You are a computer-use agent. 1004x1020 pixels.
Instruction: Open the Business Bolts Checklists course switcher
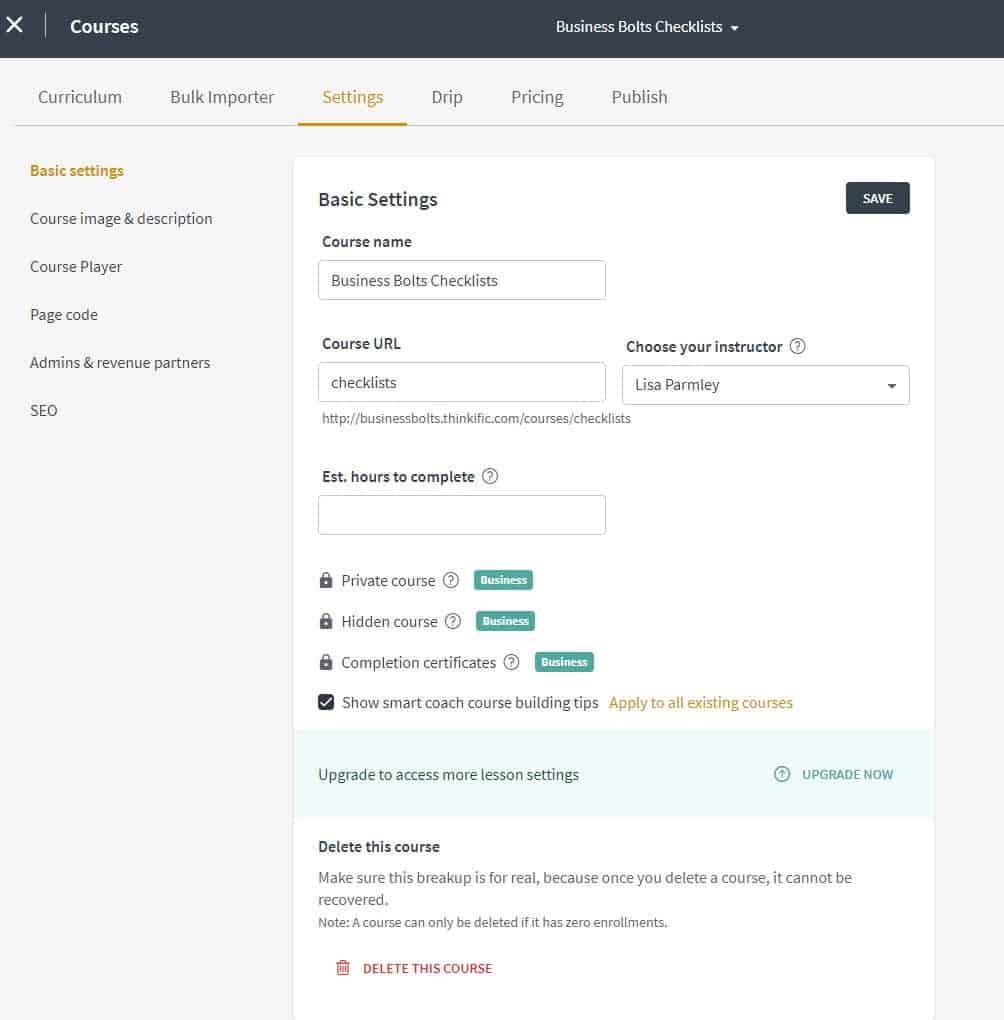(x=647, y=27)
